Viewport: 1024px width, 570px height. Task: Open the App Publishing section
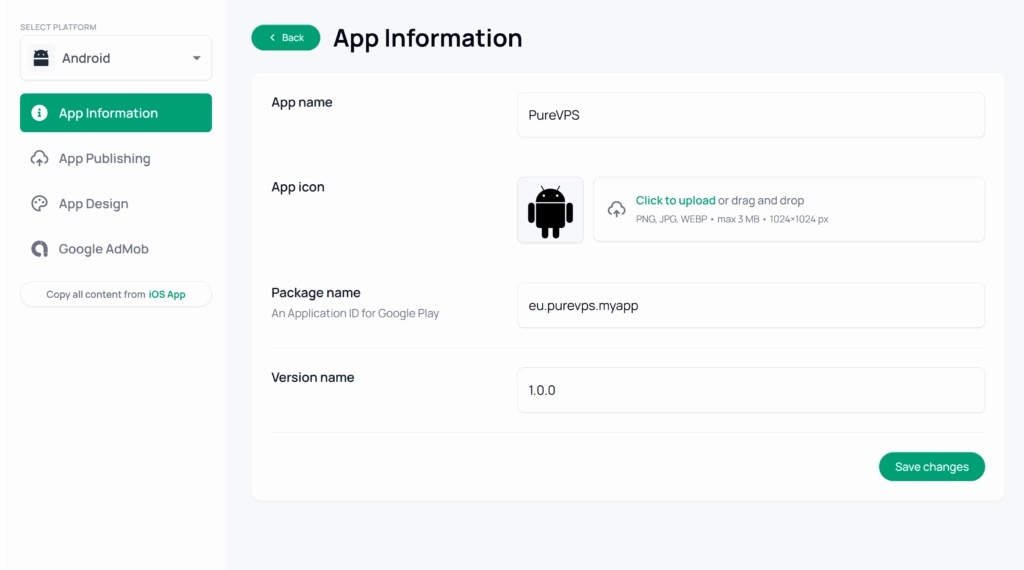(104, 158)
